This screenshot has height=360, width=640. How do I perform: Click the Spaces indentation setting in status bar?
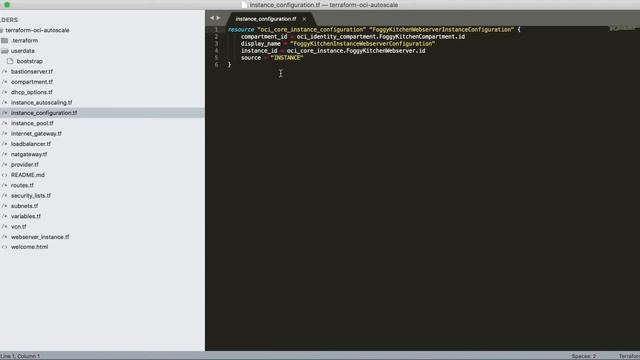(584, 356)
